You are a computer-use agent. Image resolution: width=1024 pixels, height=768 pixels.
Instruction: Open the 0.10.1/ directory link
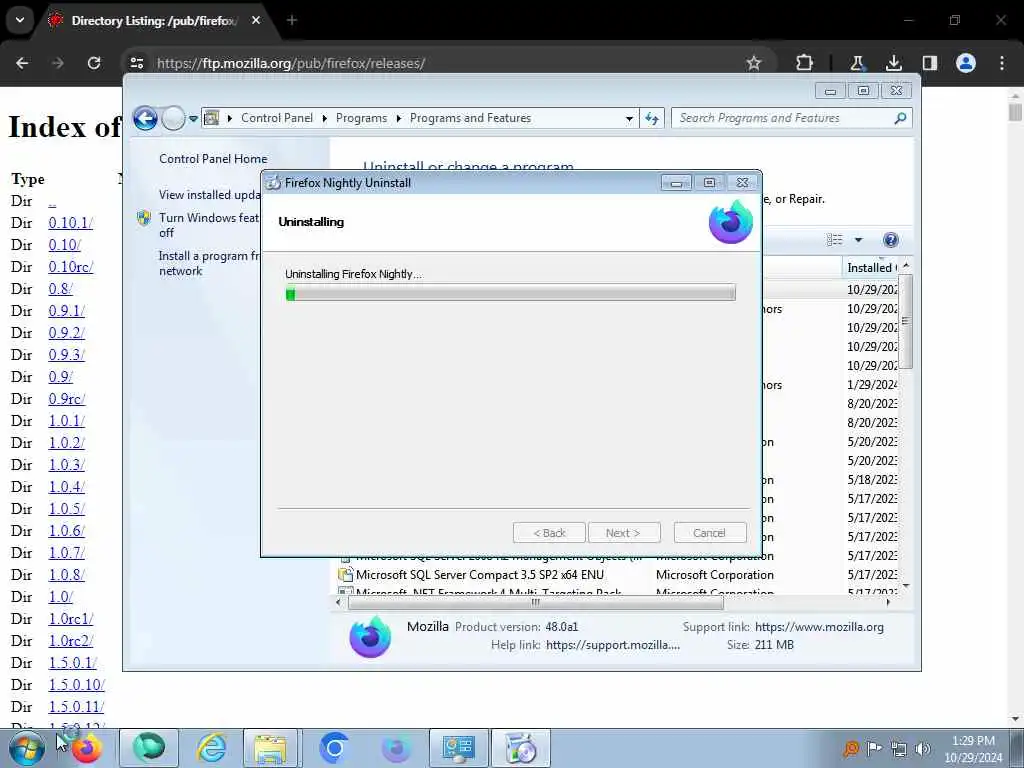(x=71, y=223)
